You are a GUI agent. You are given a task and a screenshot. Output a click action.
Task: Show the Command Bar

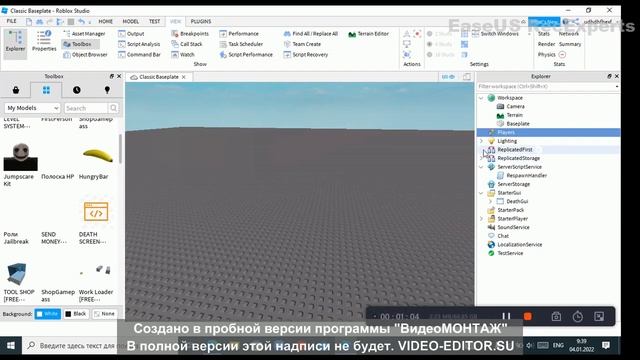(139, 55)
